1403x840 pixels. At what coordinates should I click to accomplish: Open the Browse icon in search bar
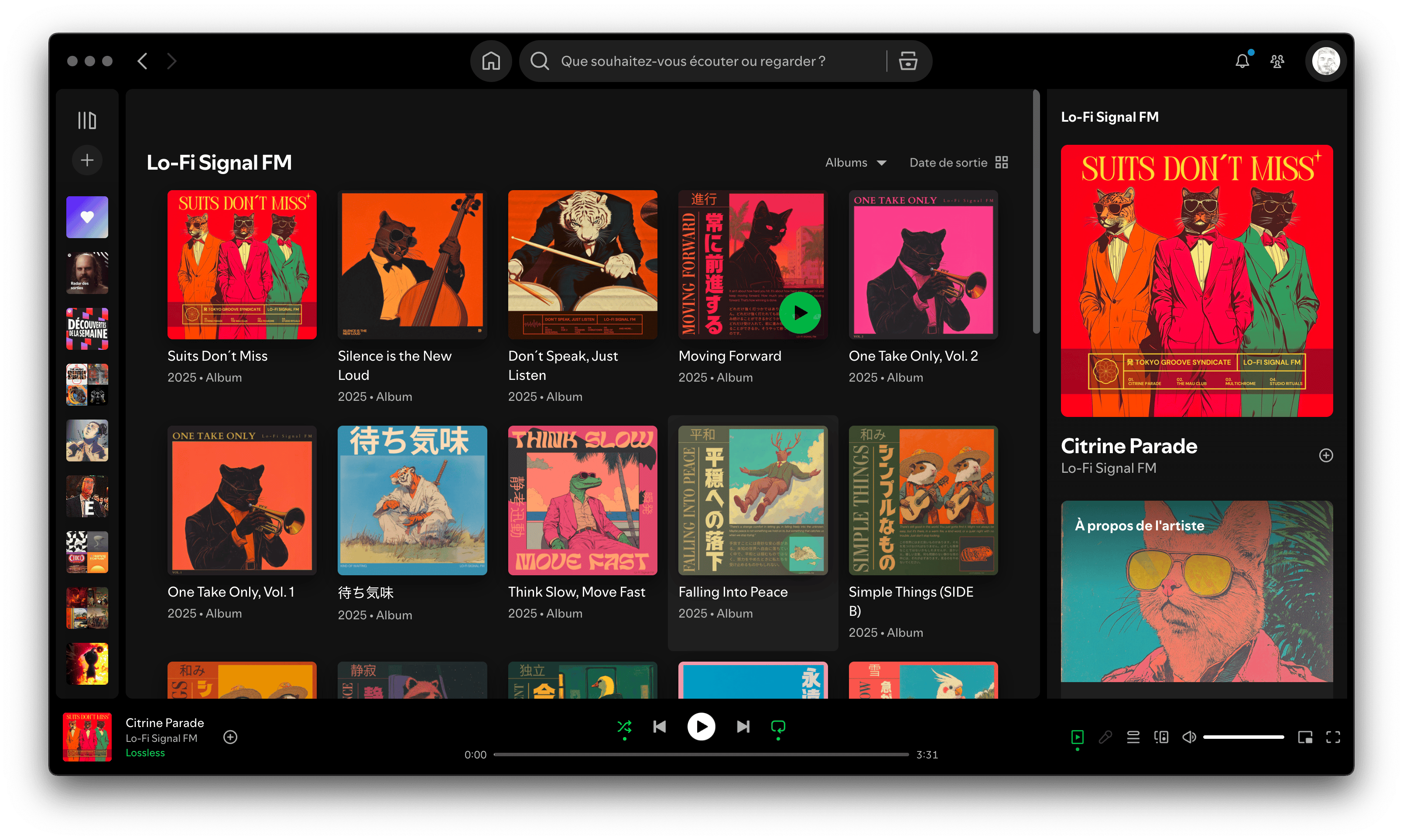click(907, 61)
